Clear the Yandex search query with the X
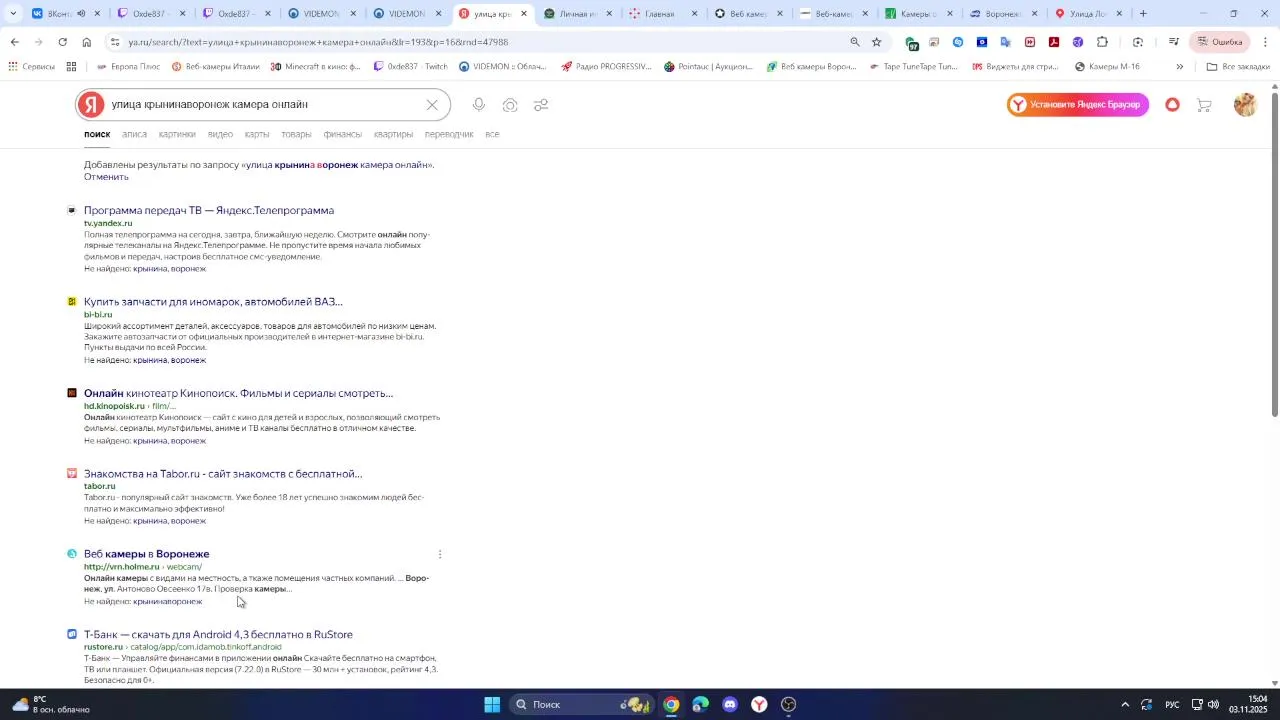This screenshot has height=720, width=1280. pyautogui.click(x=432, y=105)
